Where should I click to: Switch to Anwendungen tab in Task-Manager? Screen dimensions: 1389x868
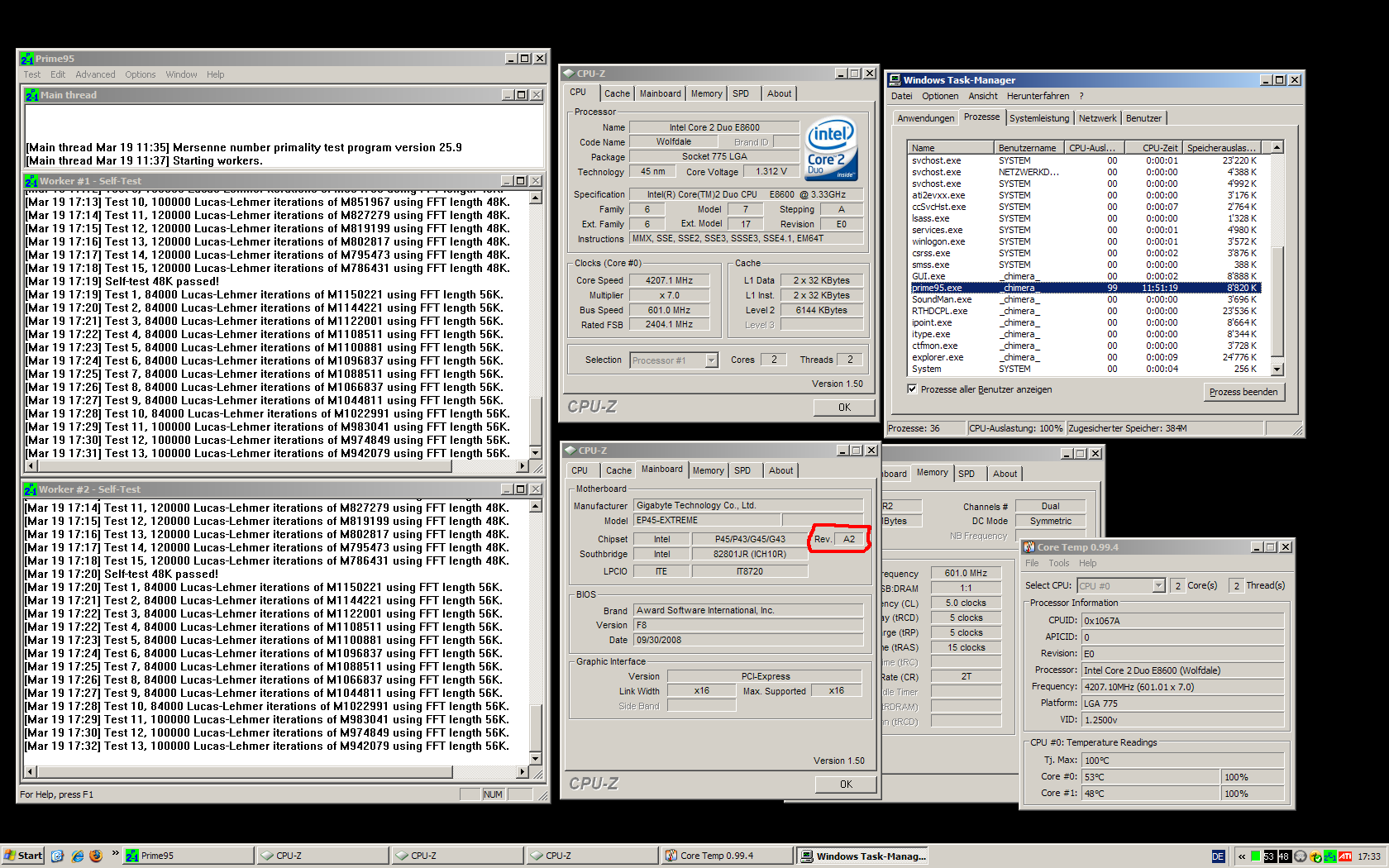(x=926, y=118)
